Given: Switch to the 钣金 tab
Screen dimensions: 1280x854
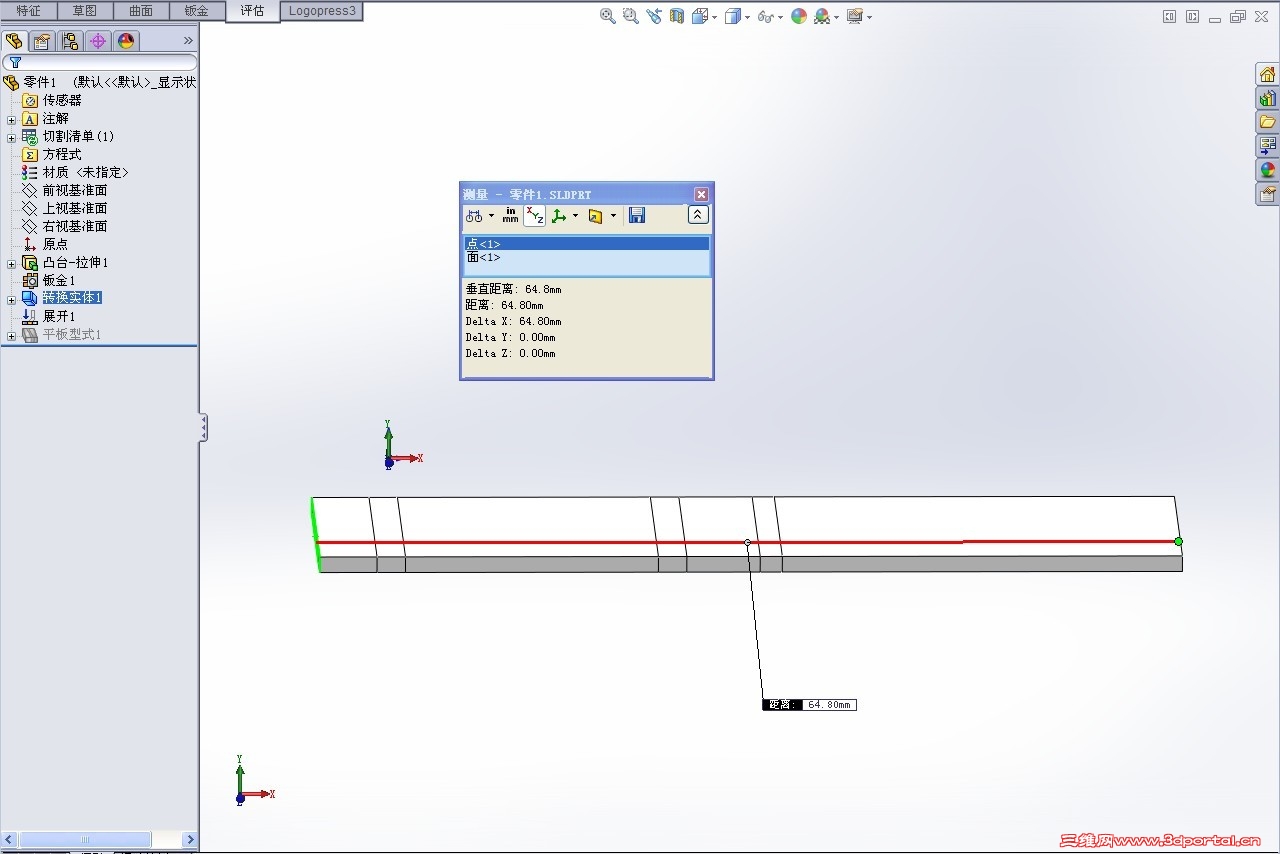Looking at the screenshot, I should click(x=197, y=11).
